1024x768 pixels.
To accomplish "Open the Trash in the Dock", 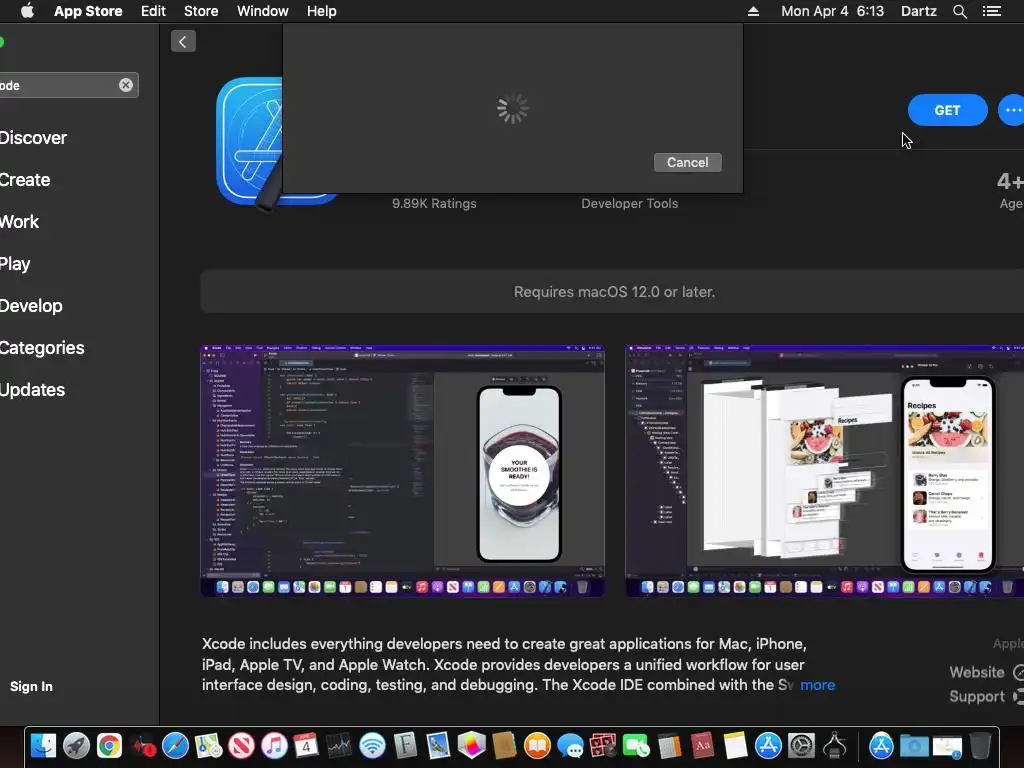I will point(980,745).
